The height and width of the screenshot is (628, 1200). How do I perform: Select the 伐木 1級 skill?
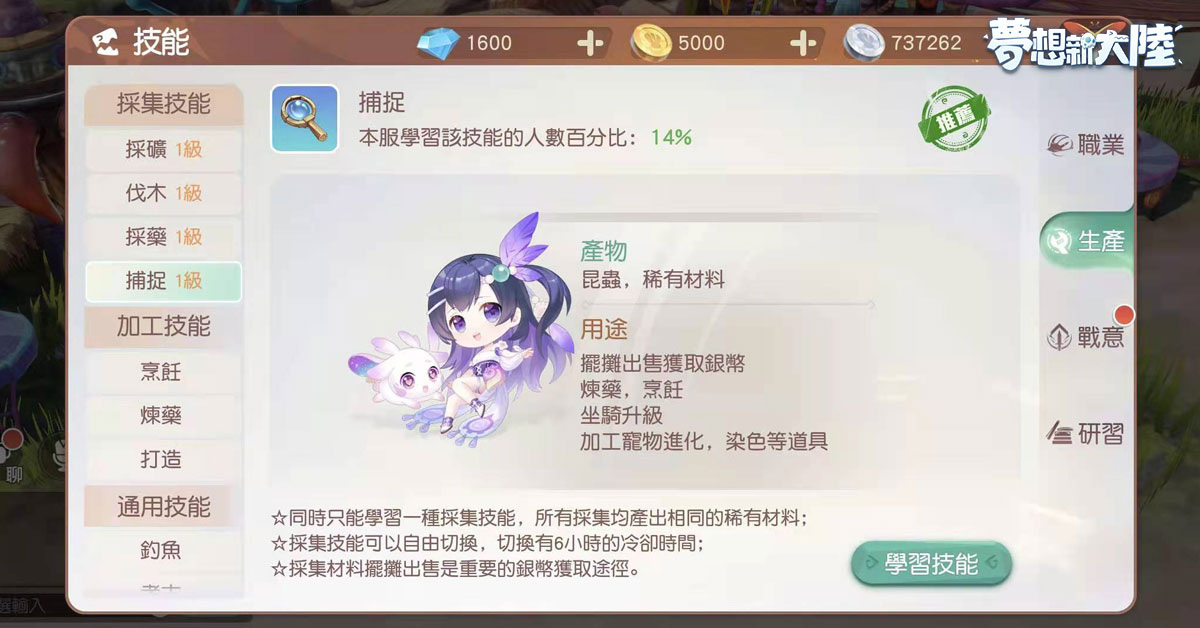point(164,193)
